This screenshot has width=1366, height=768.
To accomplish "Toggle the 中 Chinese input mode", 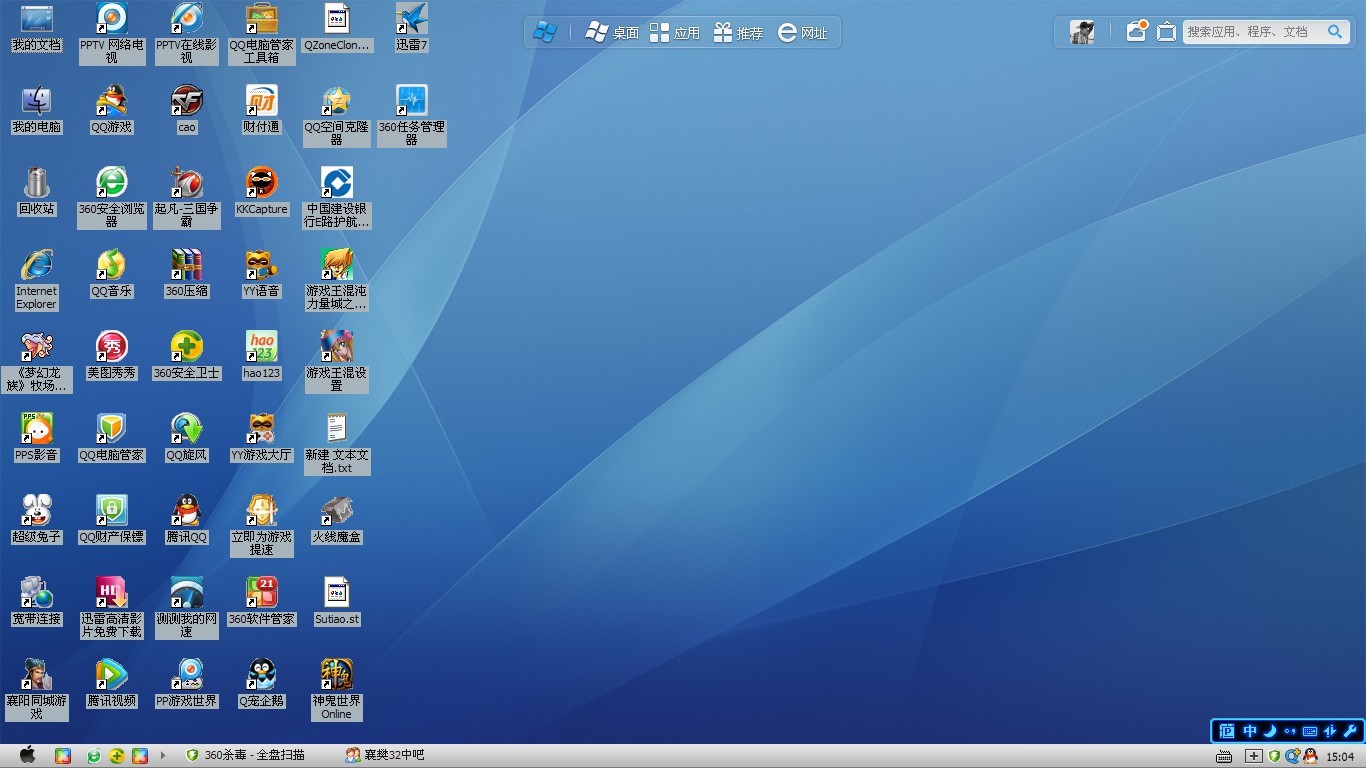I will (1250, 731).
